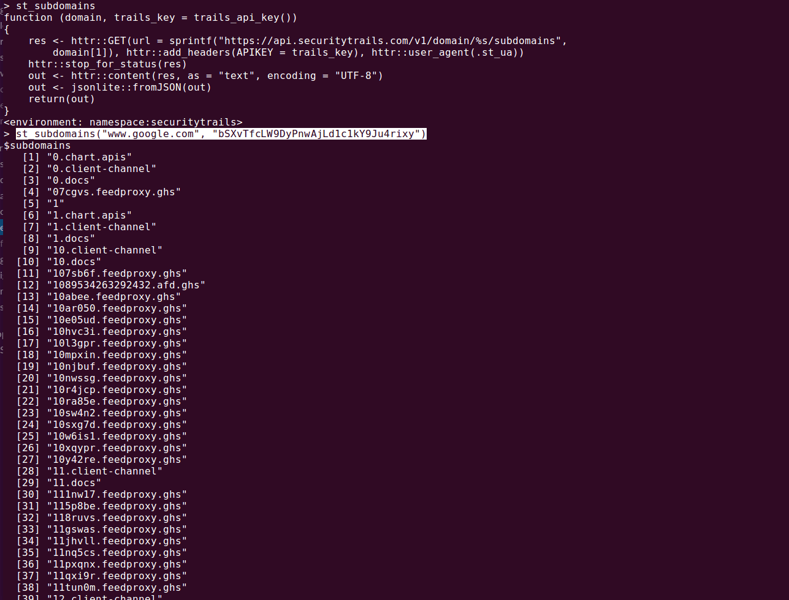The width and height of the screenshot is (789, 600).
Task: Click the "11.docs" entry
Action: tap(74, 483)
